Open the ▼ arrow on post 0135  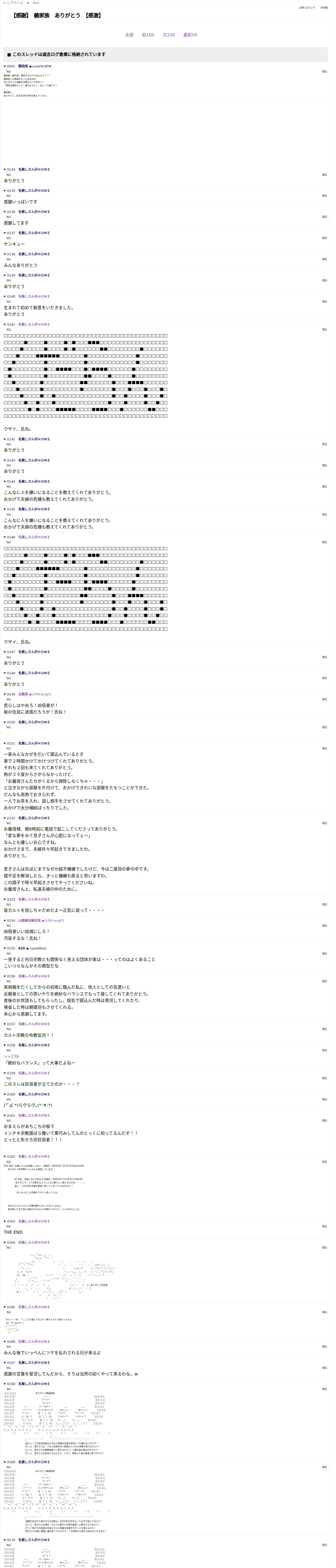coord(5,191)
